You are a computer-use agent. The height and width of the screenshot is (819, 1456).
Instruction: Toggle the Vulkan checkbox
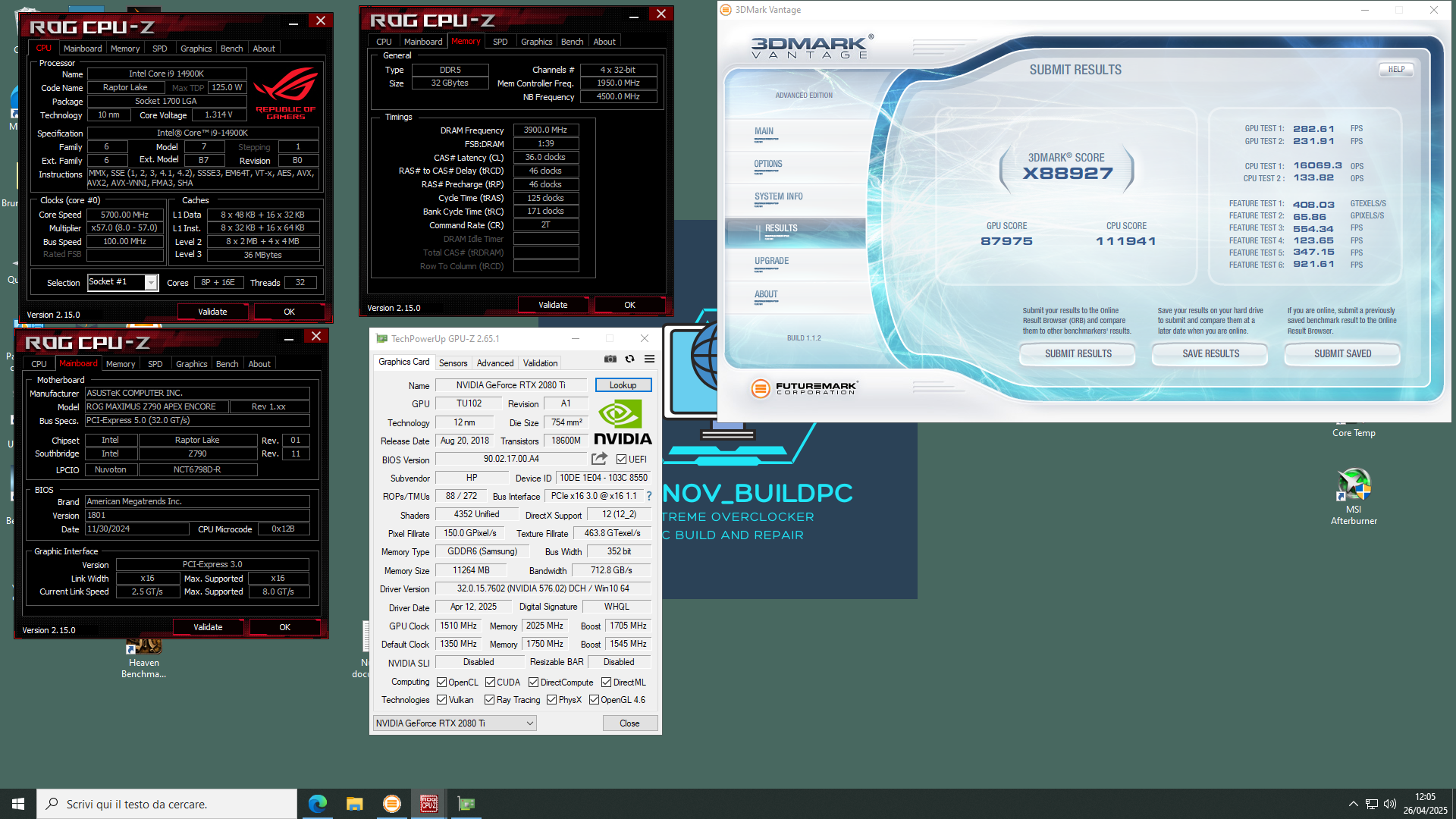441,699
